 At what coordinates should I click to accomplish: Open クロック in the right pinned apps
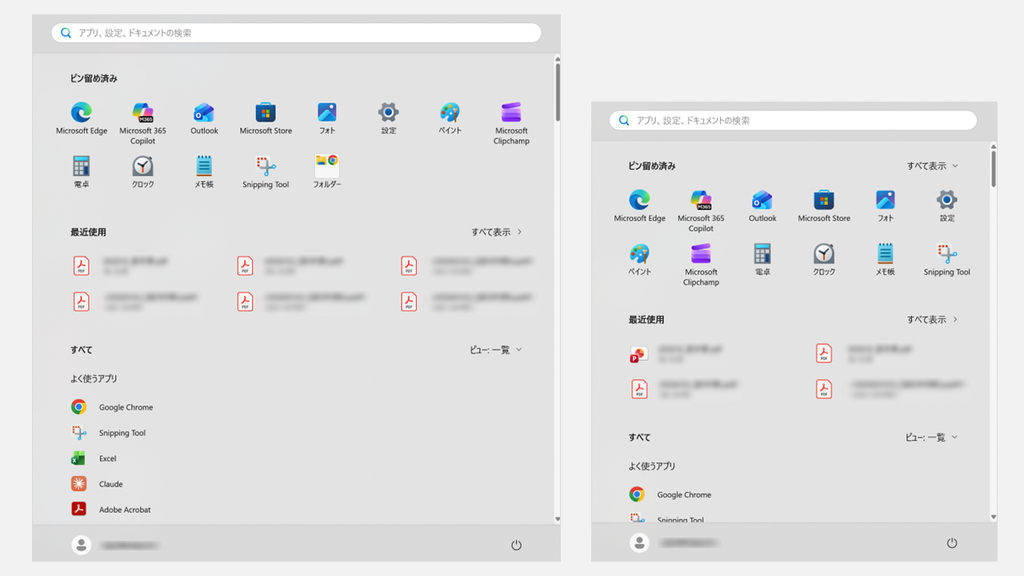coord(824,259)
